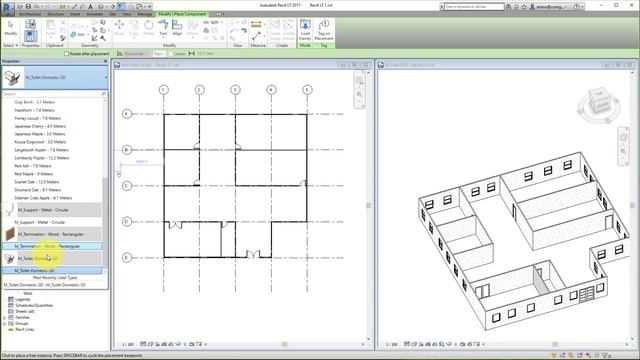Select Red Ash - 7.6 Meters type
The image size is (640, 360).
(x=33, y=166)
